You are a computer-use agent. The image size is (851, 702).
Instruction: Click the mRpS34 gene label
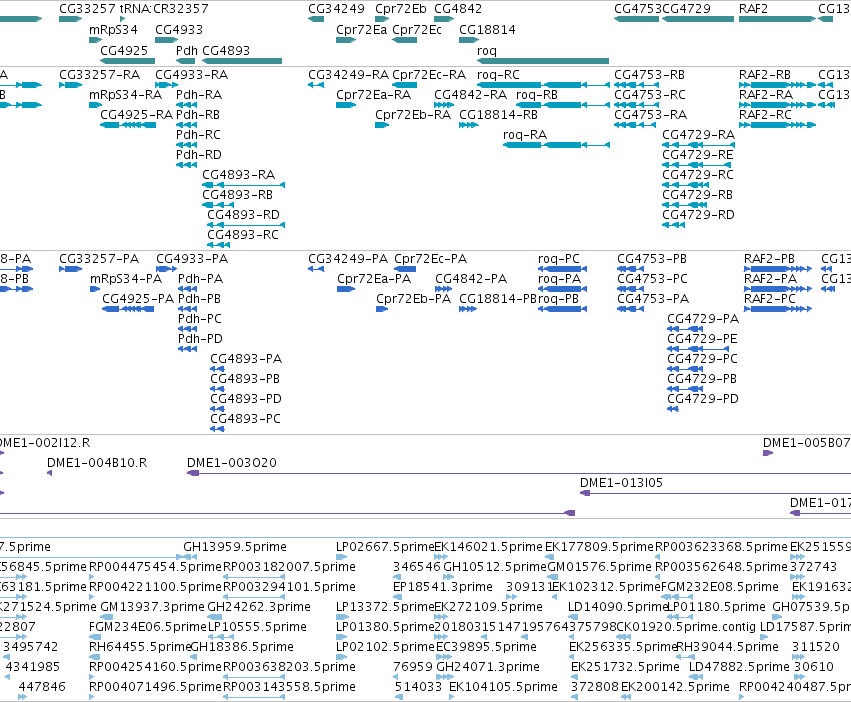(x=113, y=30)
